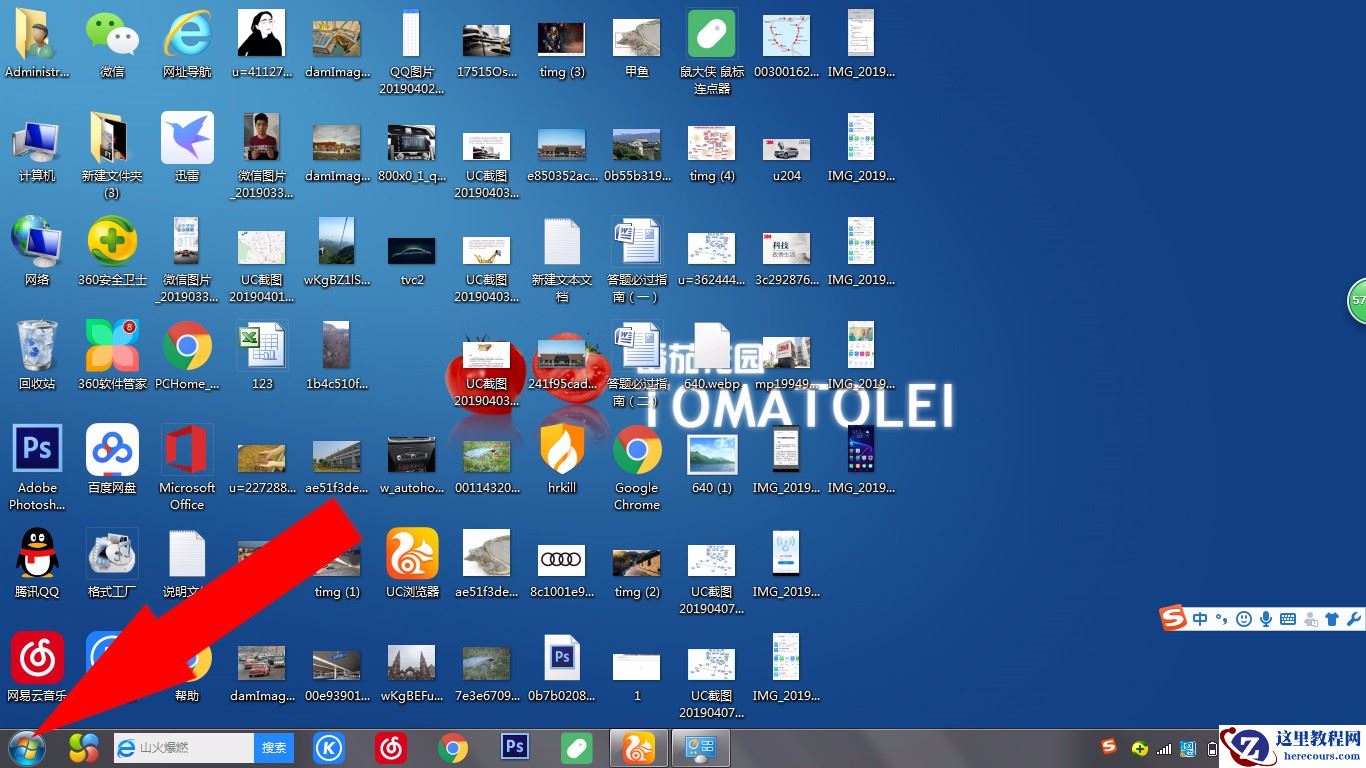1366x768 pixels.
Task: Open the Sogou emoji picker
Action: click(1243, 618)
